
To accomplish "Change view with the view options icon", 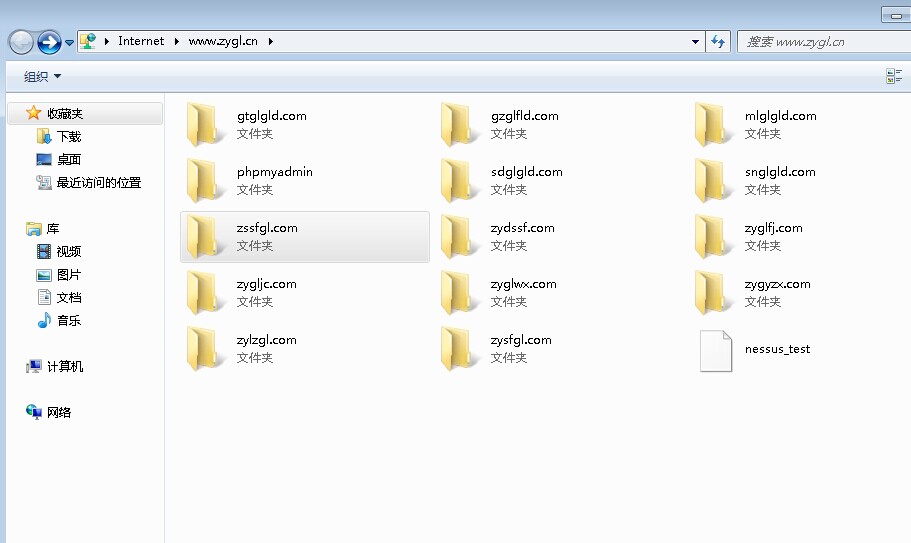I will tap(894, 76).
